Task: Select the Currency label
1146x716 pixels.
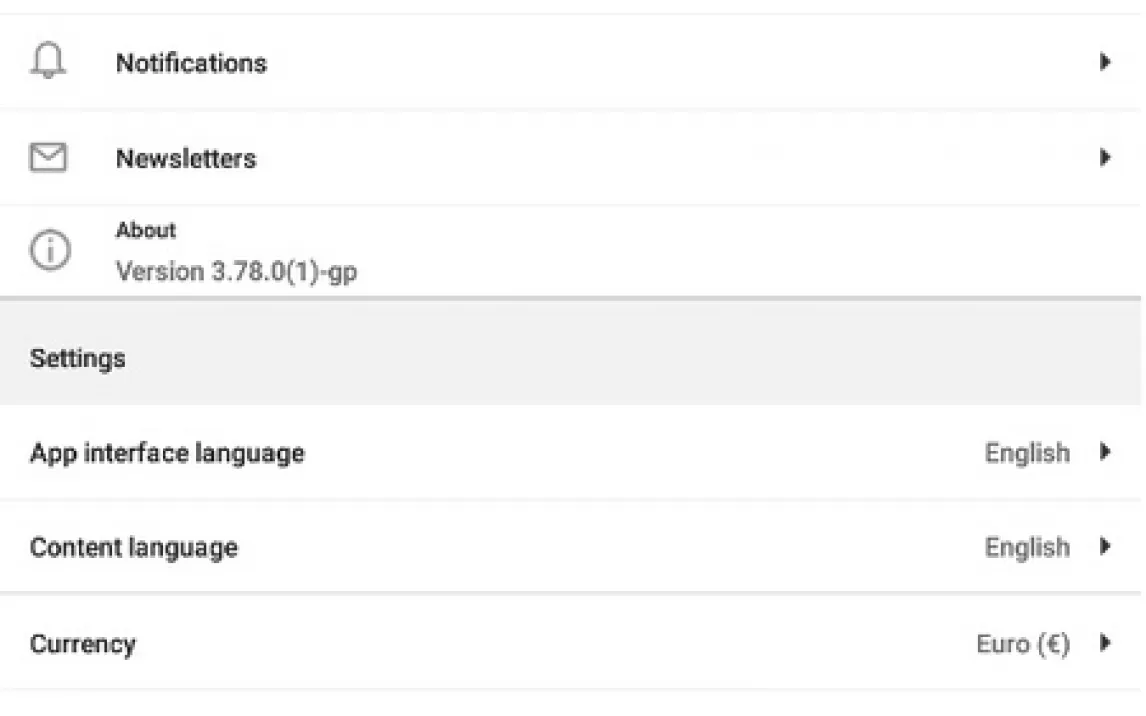Action: (82, 644)
